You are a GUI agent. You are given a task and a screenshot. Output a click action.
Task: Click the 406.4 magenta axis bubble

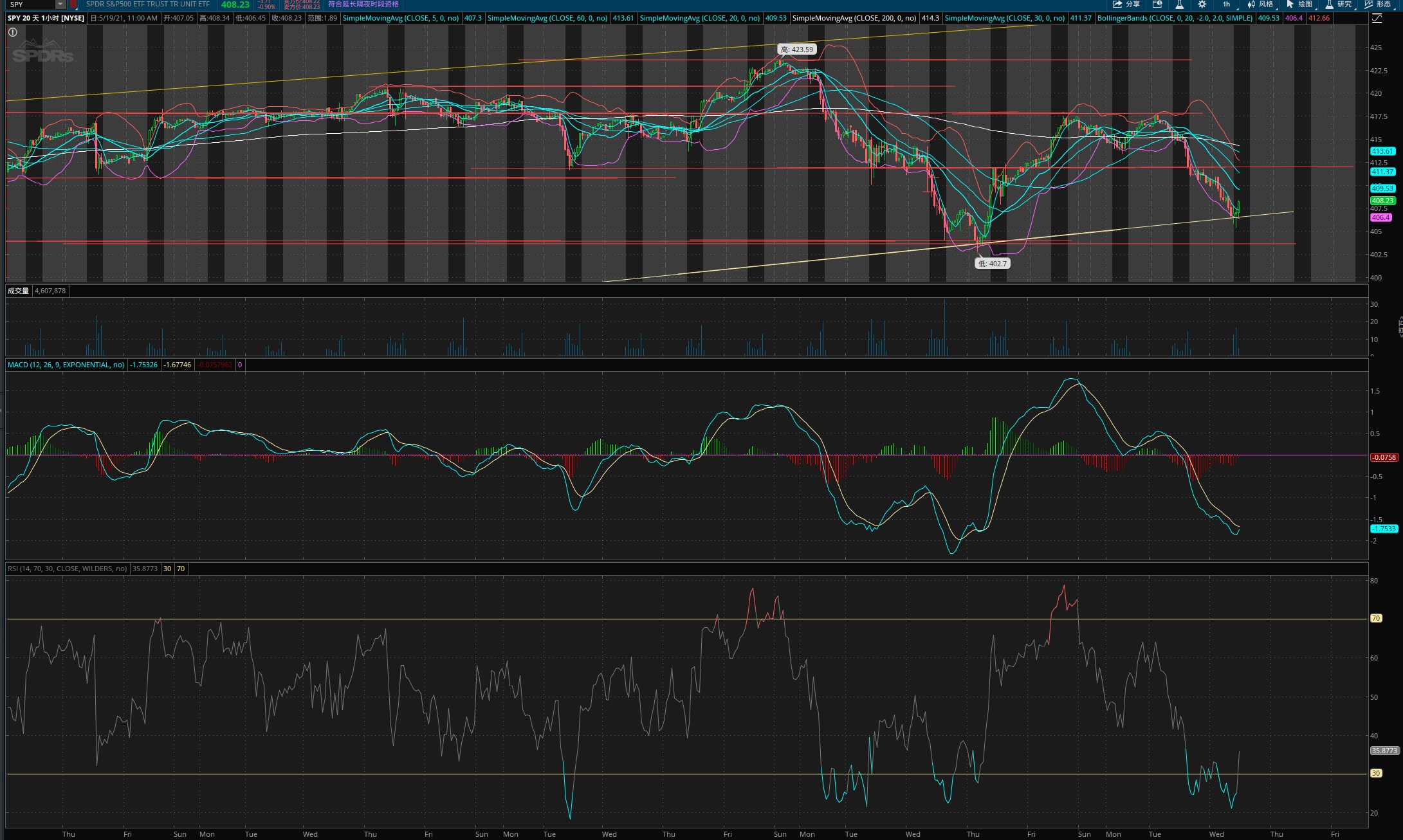pyautogui.click(x=1380, y=217)
